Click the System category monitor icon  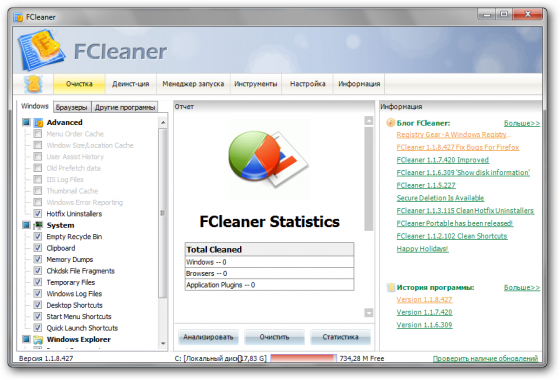pos(38,225)
